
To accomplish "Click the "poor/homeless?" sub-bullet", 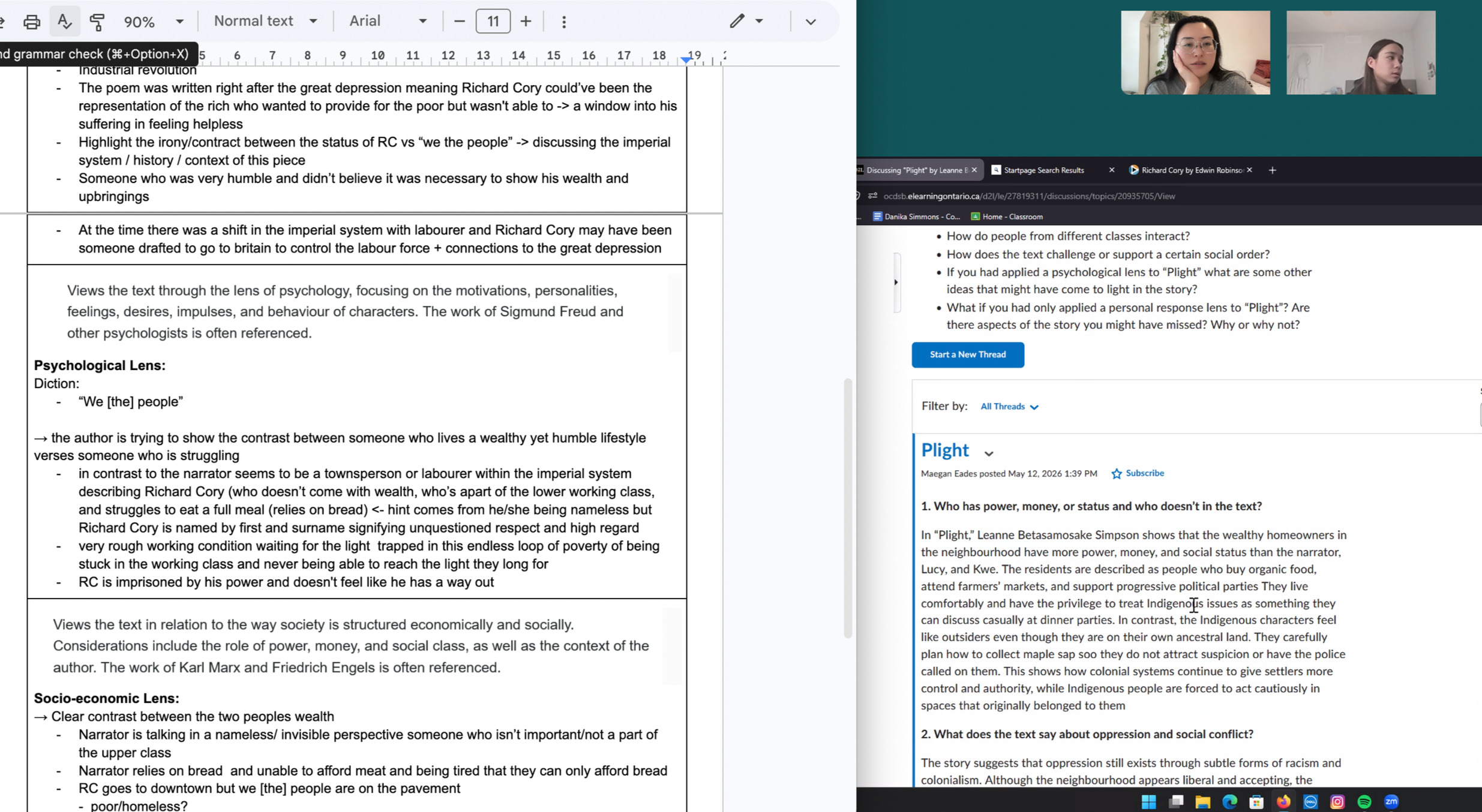I will tap(139, 806).
